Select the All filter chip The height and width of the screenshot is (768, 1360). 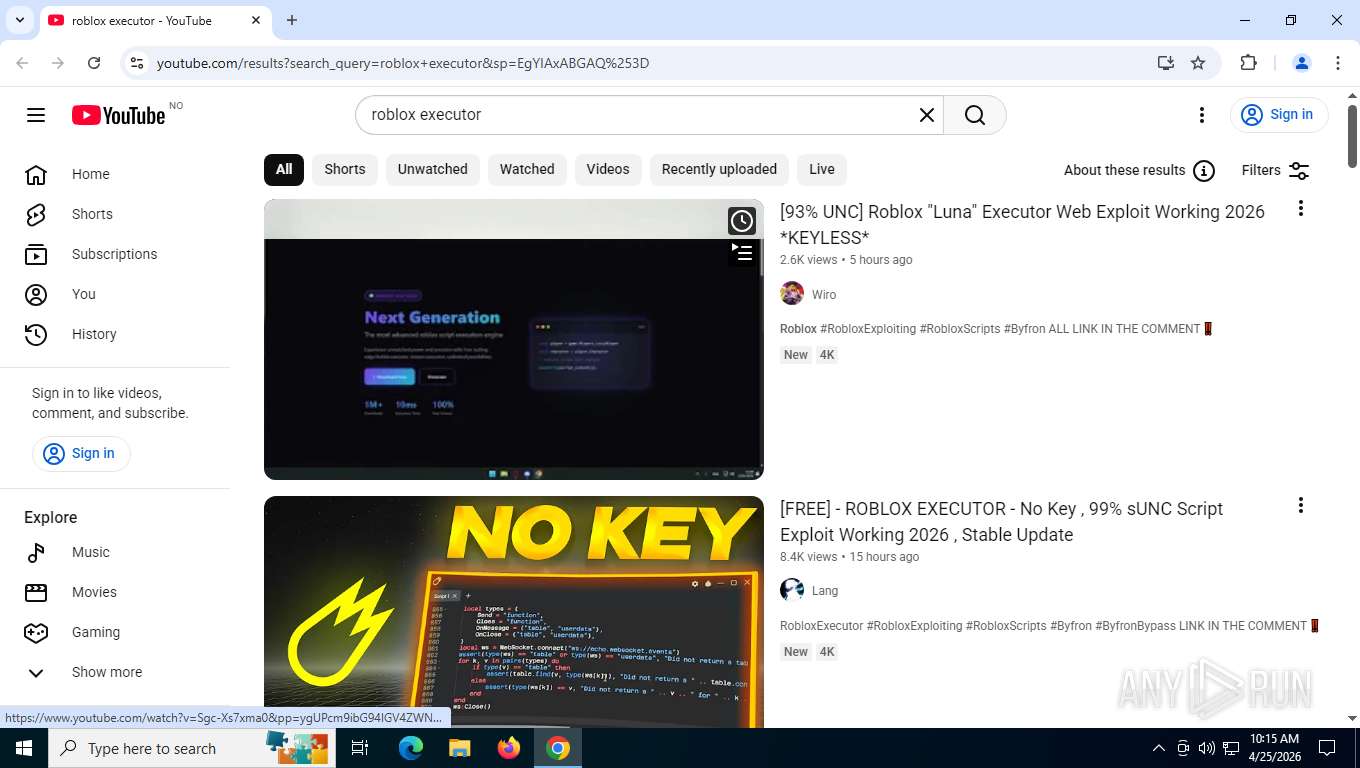click(x=284, y=169)
